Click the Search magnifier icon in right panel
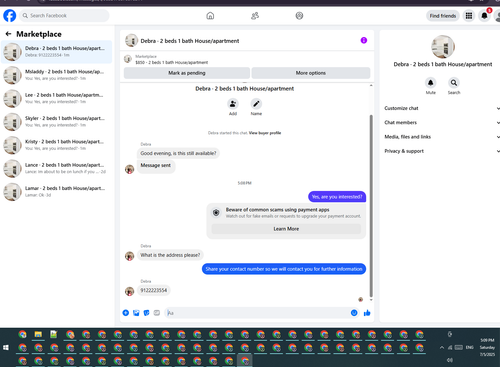 point(454,83)
